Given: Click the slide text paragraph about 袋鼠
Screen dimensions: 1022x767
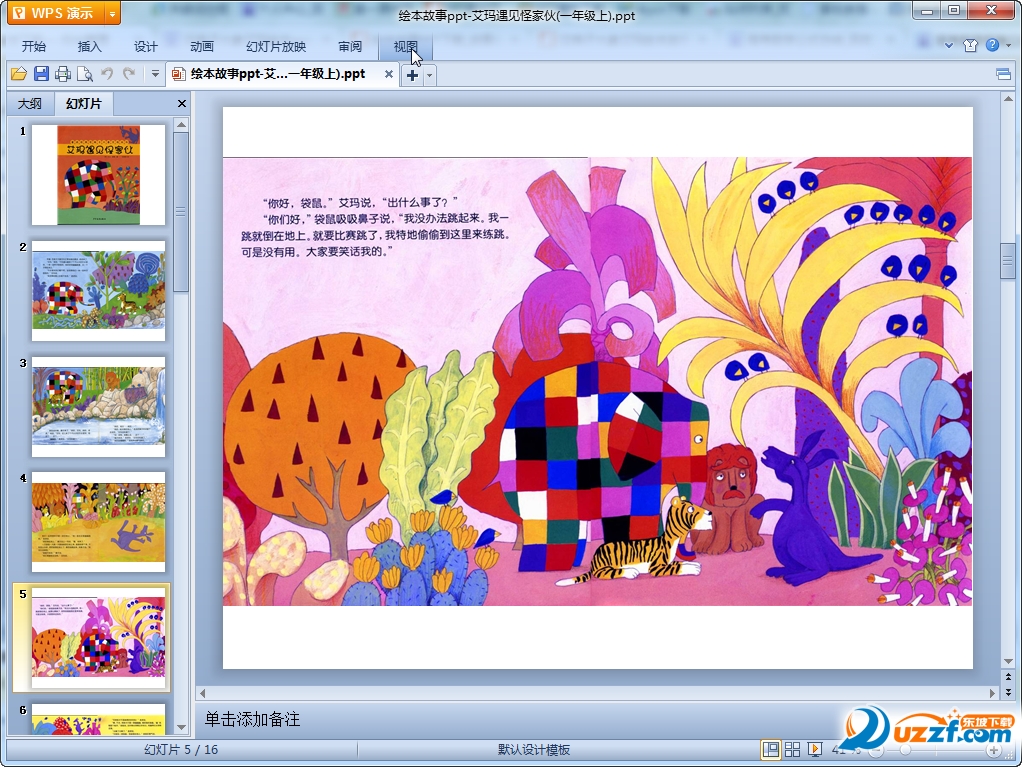Looking at the screenshot, I should click(x=376, y=227).
